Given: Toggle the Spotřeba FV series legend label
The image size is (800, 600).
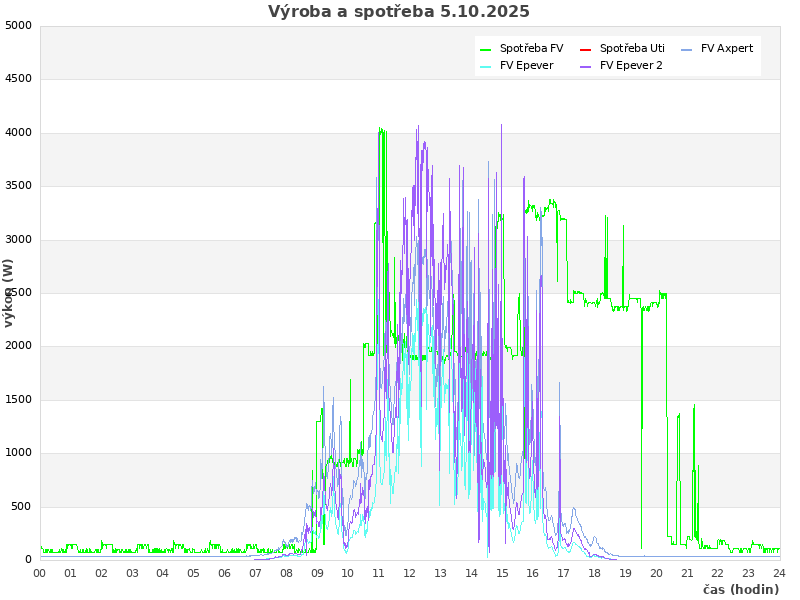Looking at the screenshot, I should (531, 49).
